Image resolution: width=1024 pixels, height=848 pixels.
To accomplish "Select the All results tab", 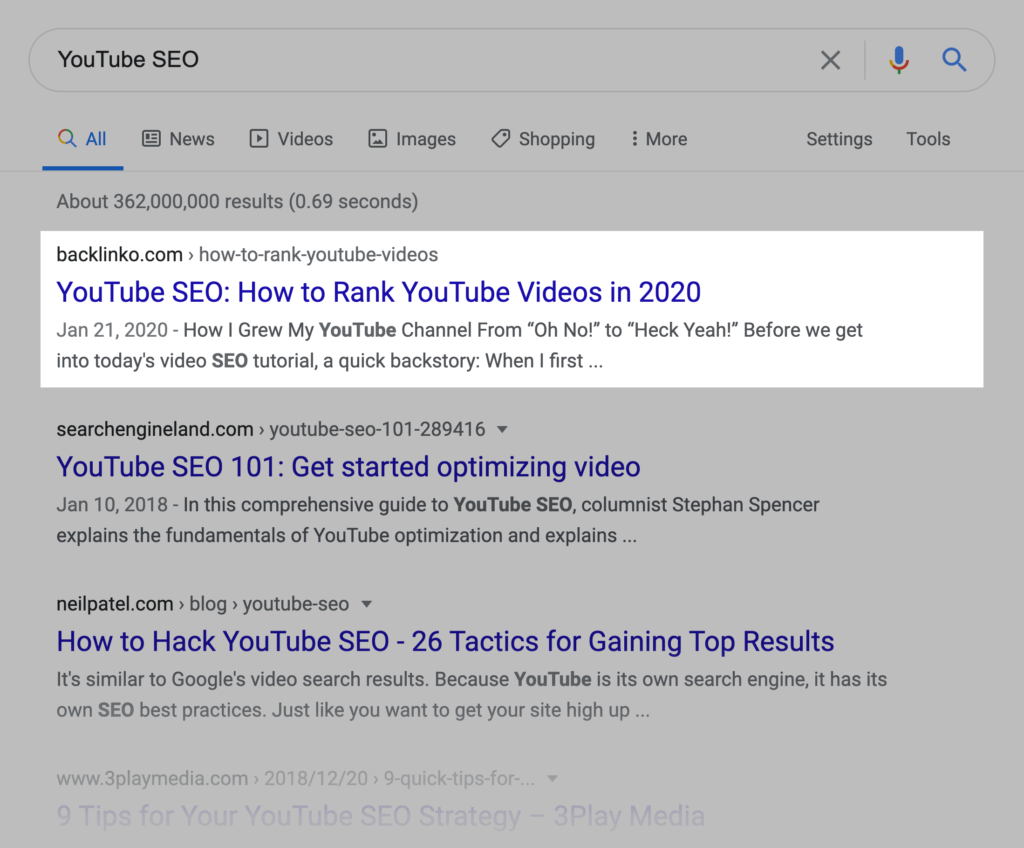I will tap(83, 138).
